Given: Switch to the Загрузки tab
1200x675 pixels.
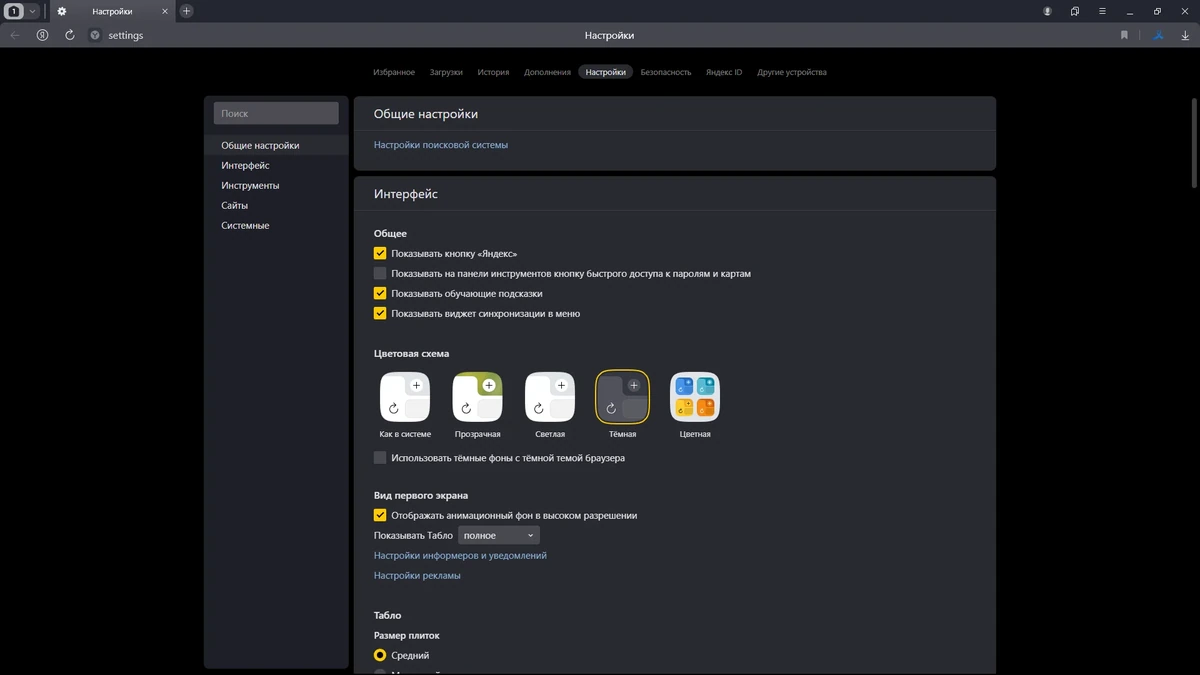Looking at the screenshot, I should (x=446, y=72).
